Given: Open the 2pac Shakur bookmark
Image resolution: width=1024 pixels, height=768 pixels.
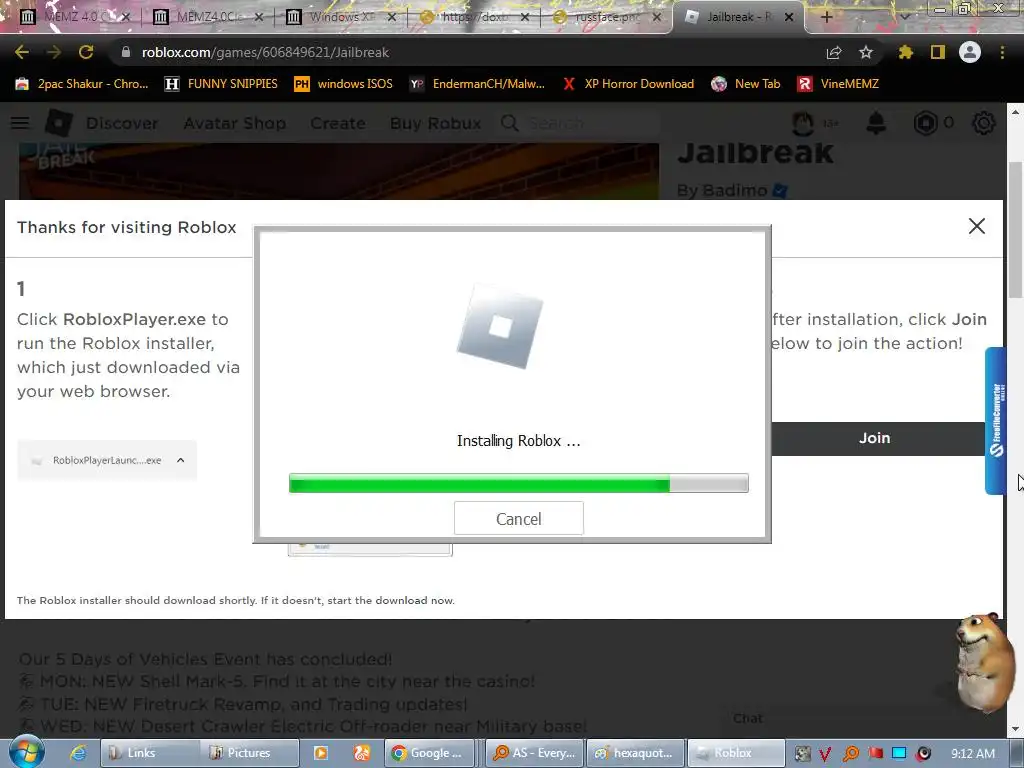Looking at the screenshot, I should pos(82,84).
